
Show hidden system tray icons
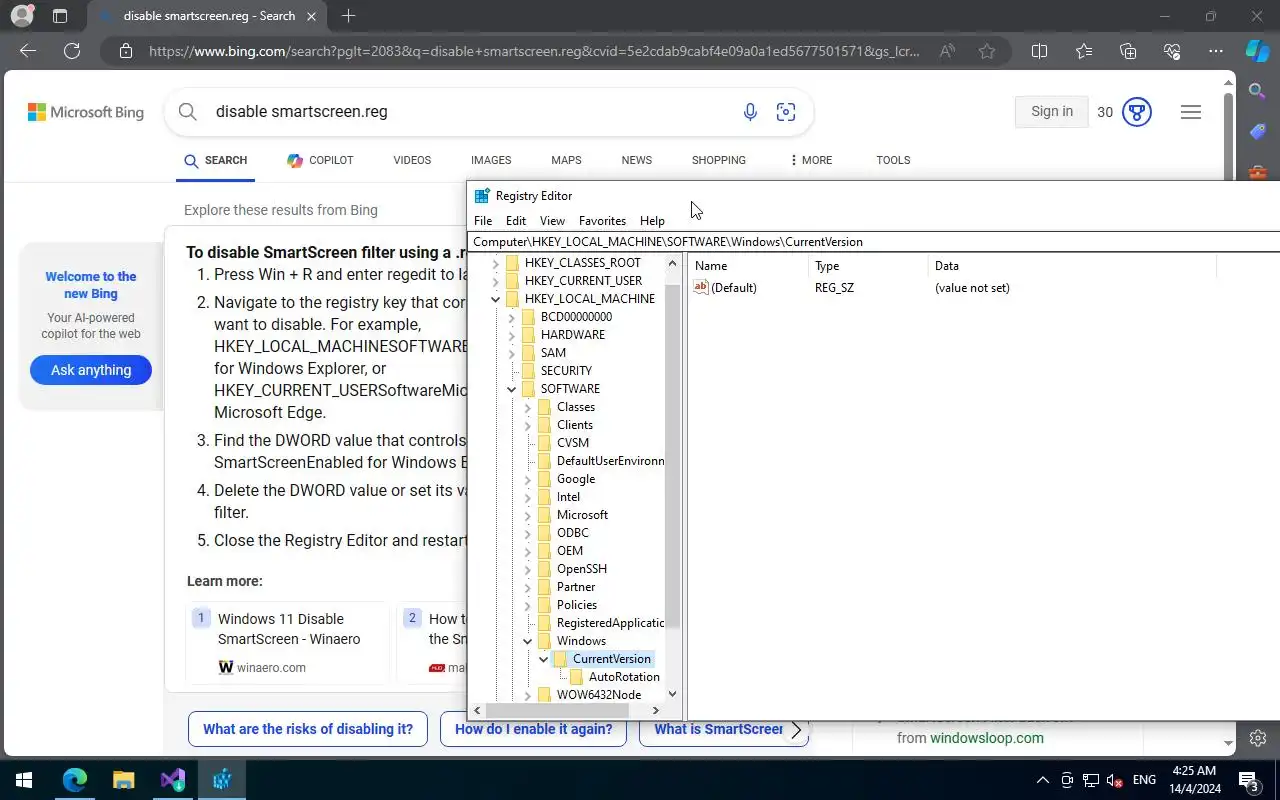coord(1042,780)
